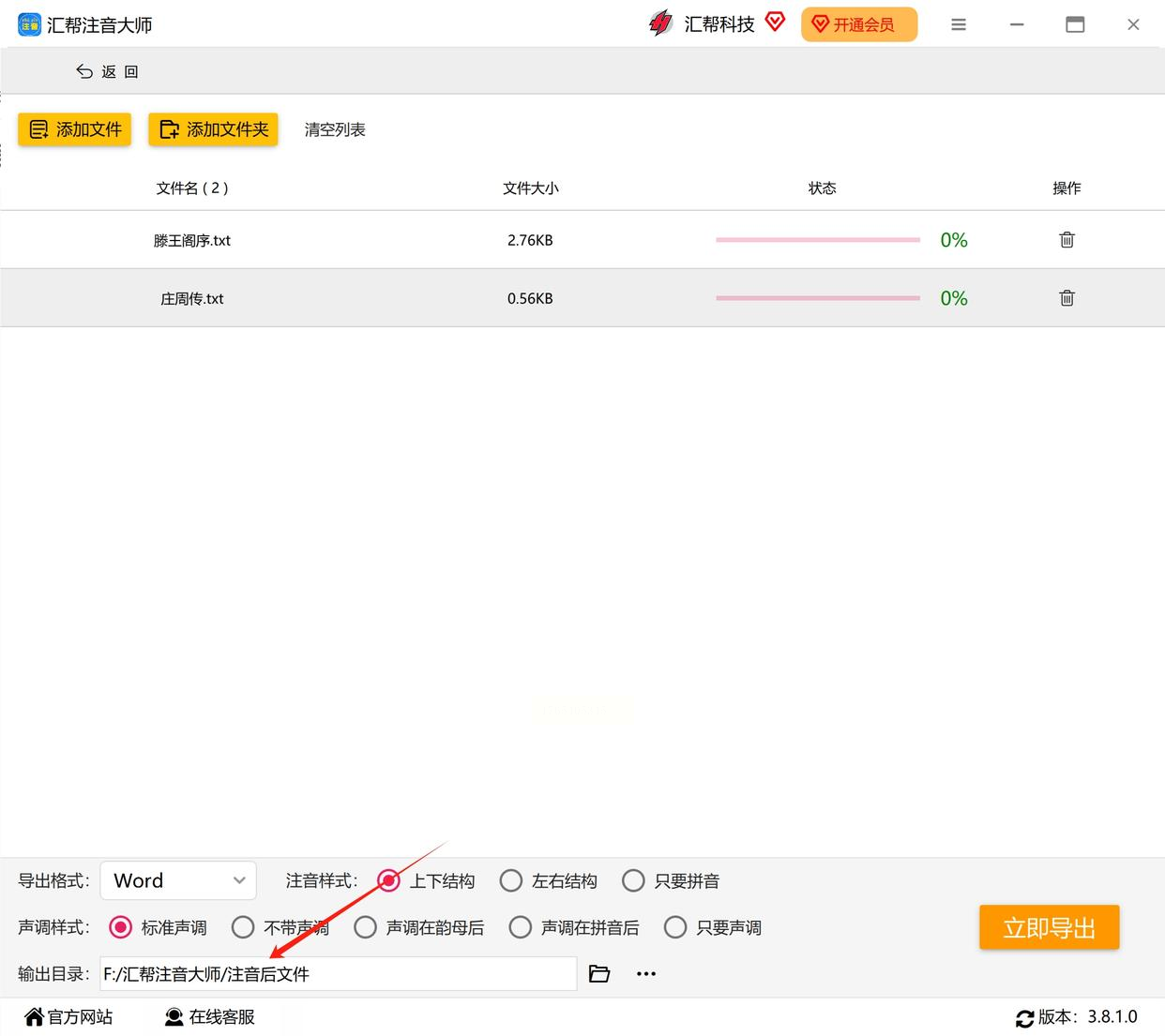Open the three-dots more options for output directory
1165x1036 pixels.
(x=646, y=974)
